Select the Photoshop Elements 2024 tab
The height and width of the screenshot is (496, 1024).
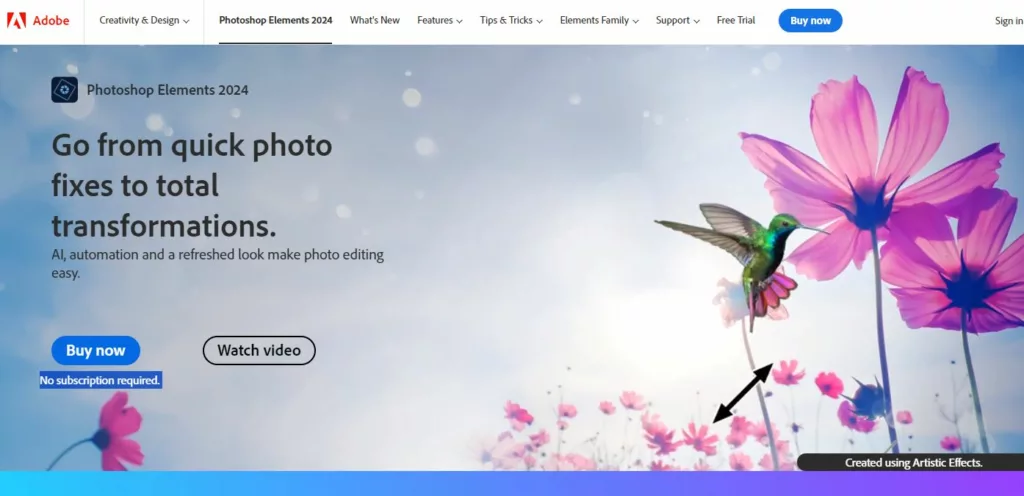276,20
